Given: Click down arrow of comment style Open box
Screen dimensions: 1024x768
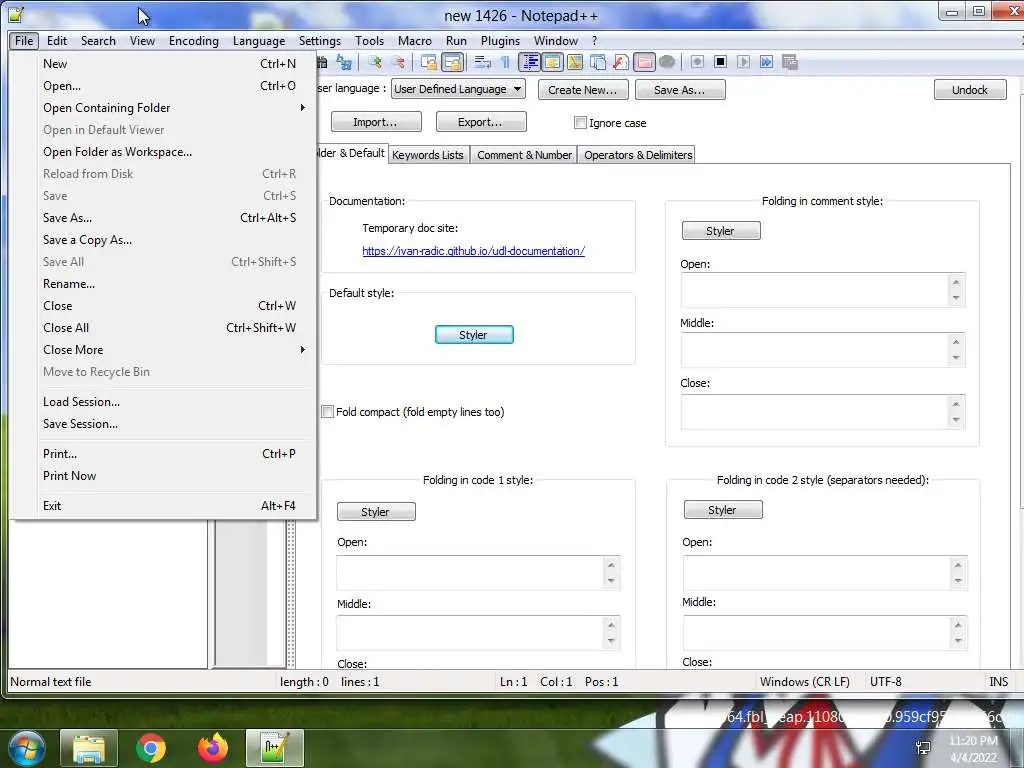Looking at the screenshot, I should point(955,298).
